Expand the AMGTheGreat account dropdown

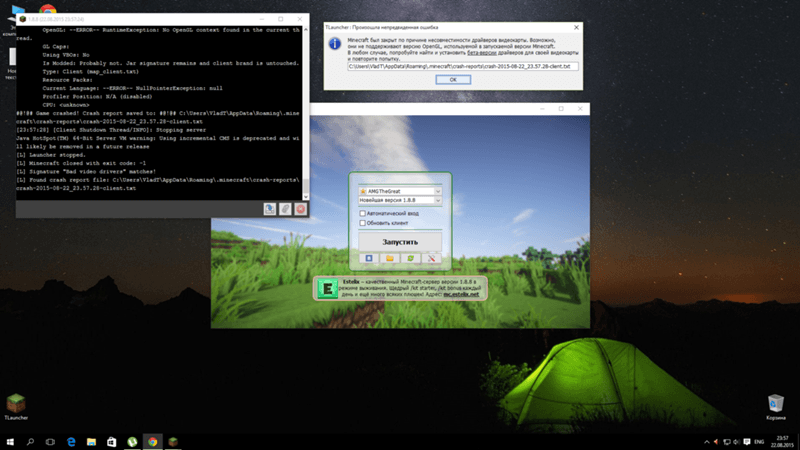point(400,191)
